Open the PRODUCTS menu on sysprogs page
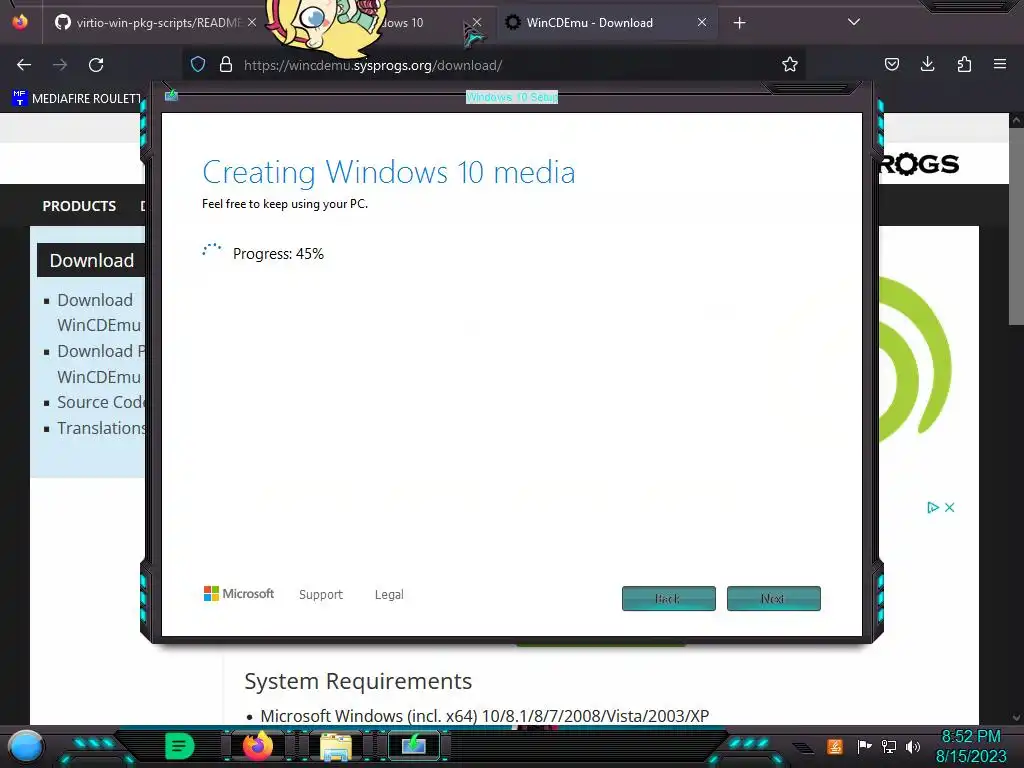Screen dimensions: 1024x768 click(x=79, y=206)
